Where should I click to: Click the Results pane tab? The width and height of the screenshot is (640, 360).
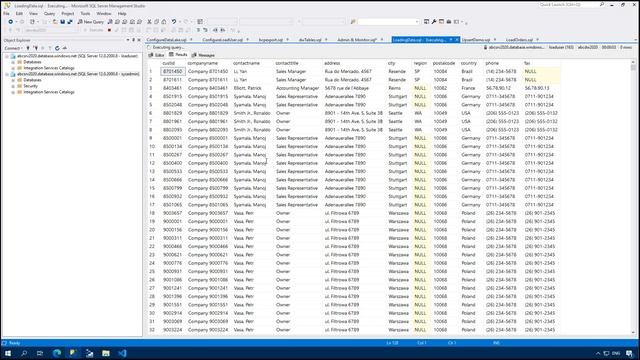tap(178, 55)
